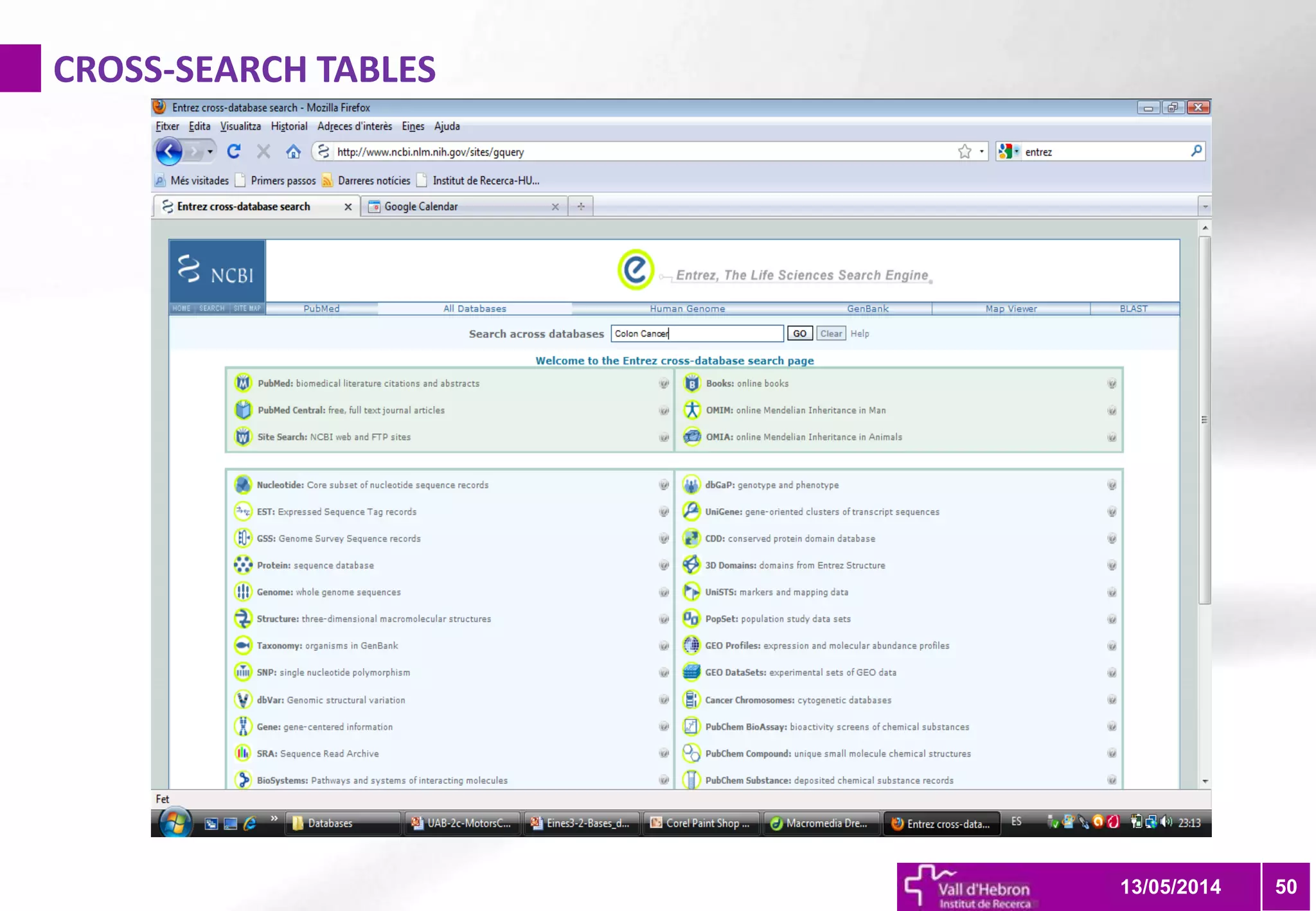Click the OMIA icon
Viewport: 1316px width, 911px height.
coord(691,437)
